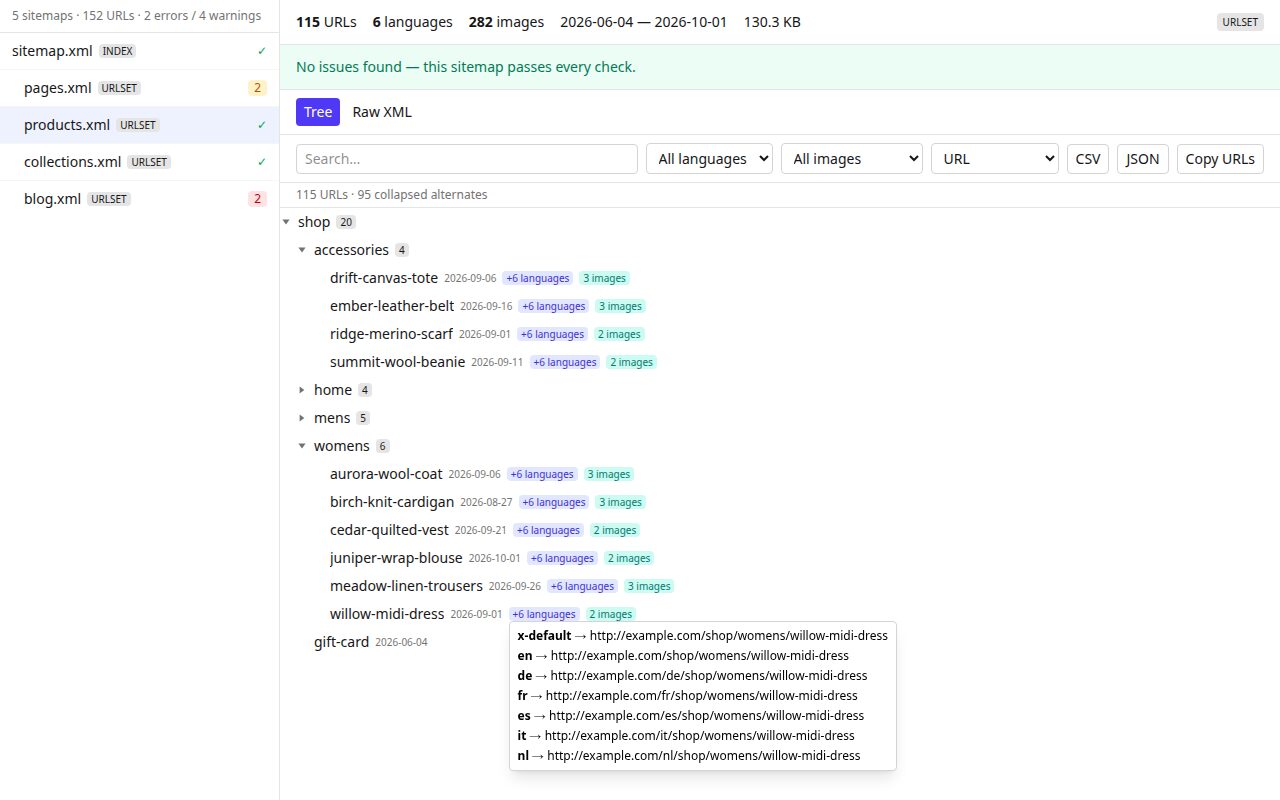Show images badge for ridge-merino-scarf
Viewport: 1280px width, 800px height.
coord(618,334)
